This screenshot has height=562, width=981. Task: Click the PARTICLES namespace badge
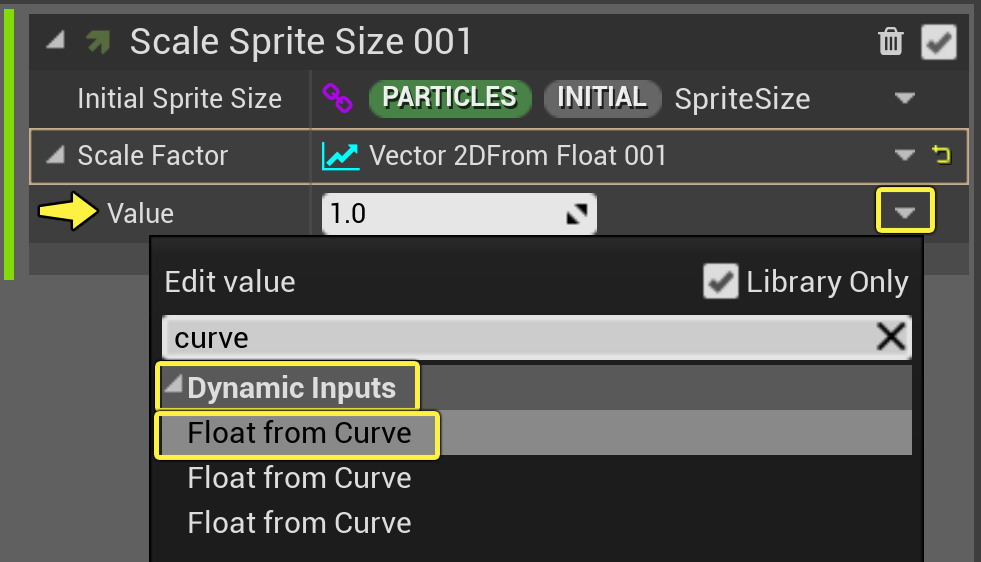[x=449, y=98]
